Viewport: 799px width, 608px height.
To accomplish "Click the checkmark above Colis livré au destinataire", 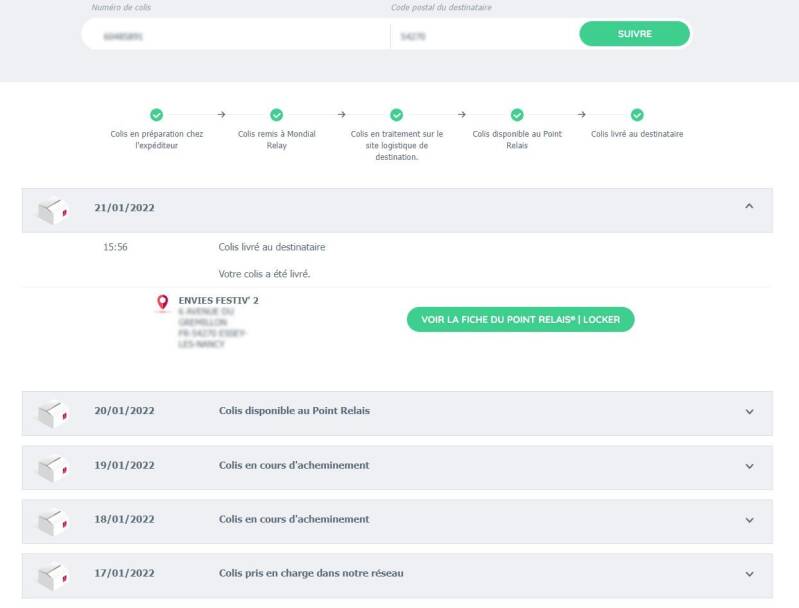I will coord(637,115).
